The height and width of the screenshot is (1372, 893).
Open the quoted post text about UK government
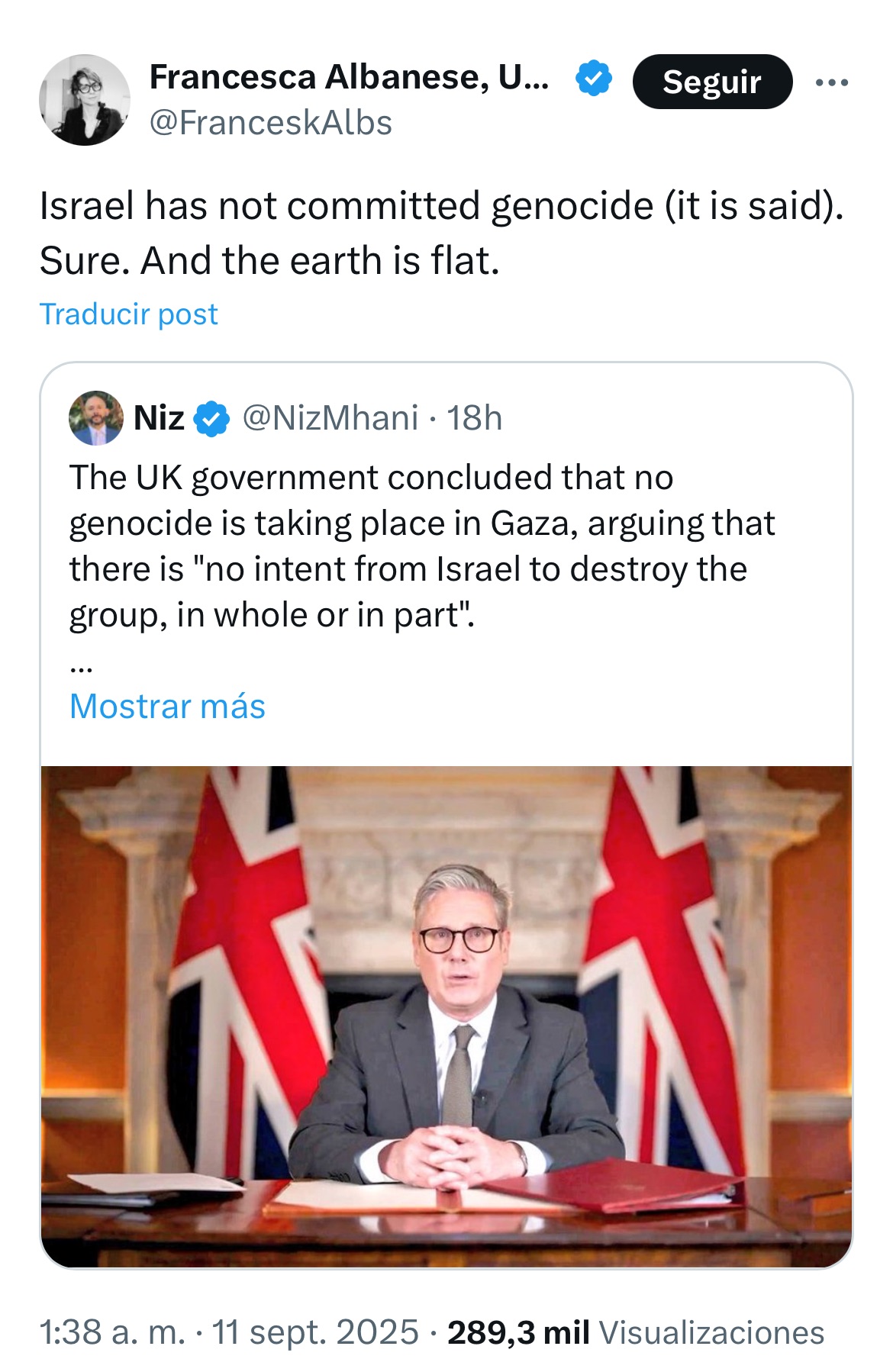coord(421,546)
